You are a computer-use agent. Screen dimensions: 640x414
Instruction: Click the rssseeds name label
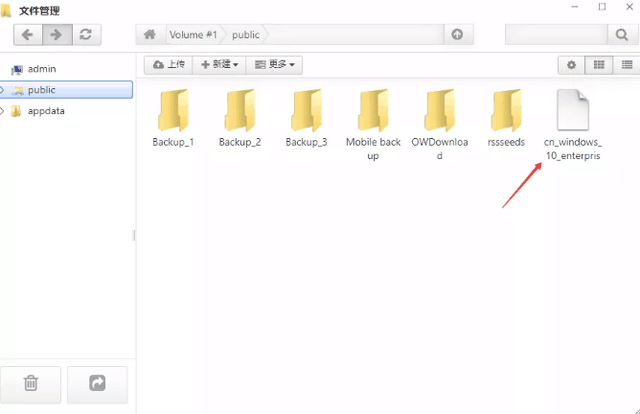point(506,142)
